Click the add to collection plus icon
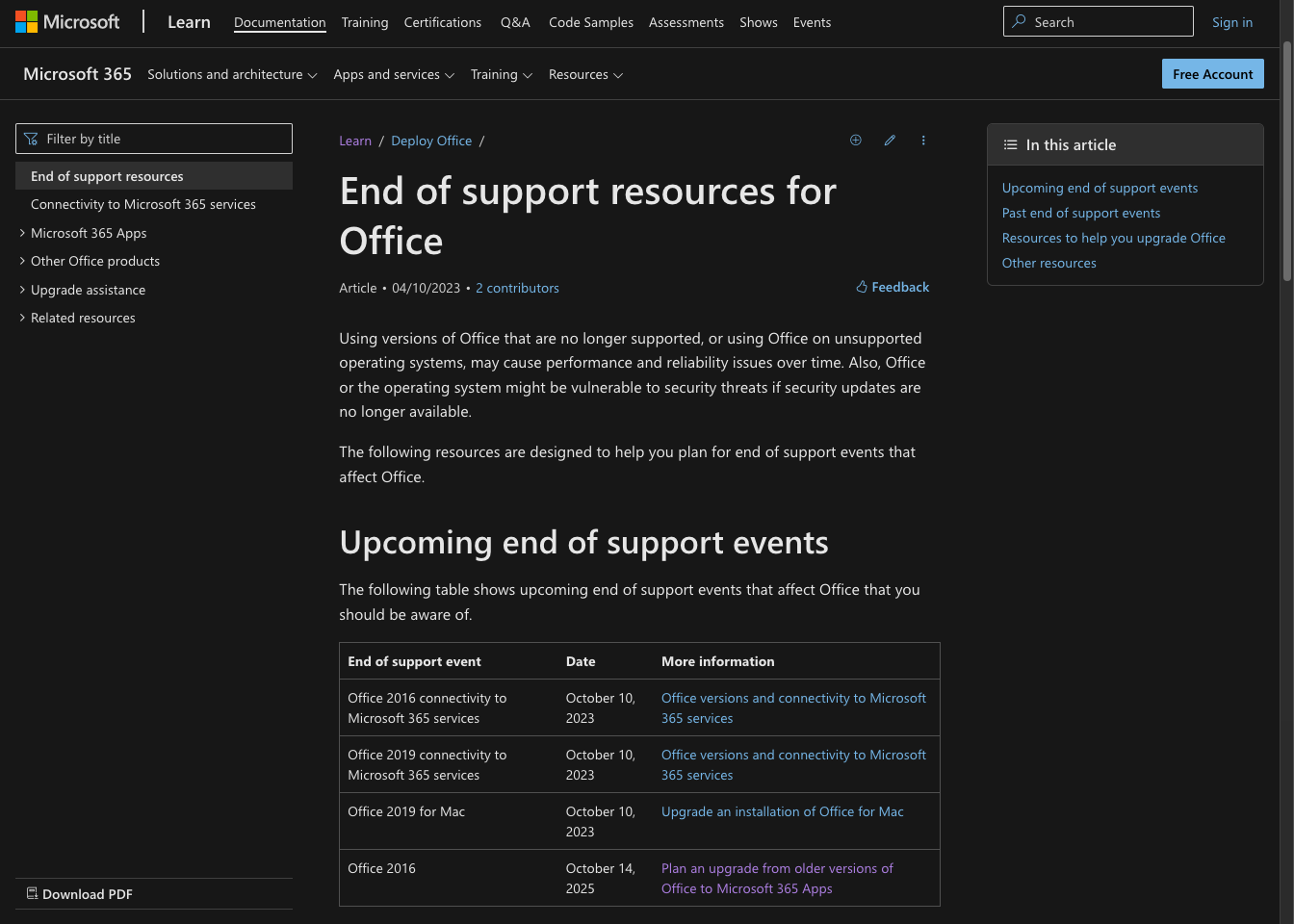Screen dimensions: 1294x924 pos(855,141)
